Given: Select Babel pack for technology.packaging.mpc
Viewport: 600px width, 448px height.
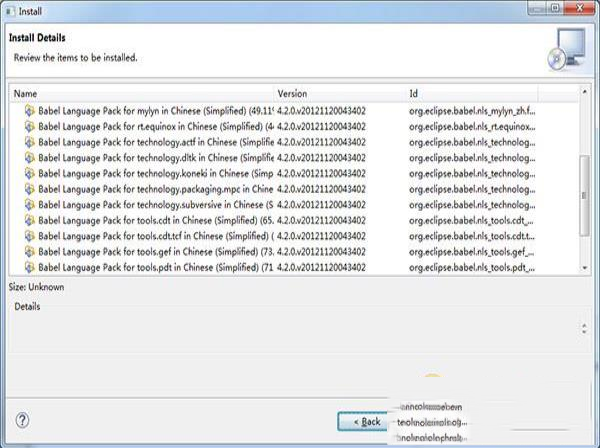Looking at the screenshot, I should pos(155,189).
